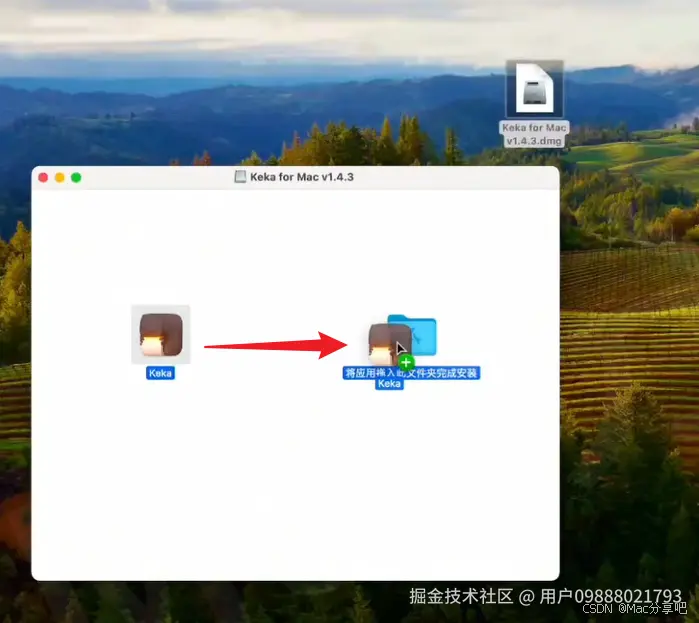The height and width of the screenshot is (623, 699).
Task: Minimize the Keka installer window
Action: [x=60, y=178]
